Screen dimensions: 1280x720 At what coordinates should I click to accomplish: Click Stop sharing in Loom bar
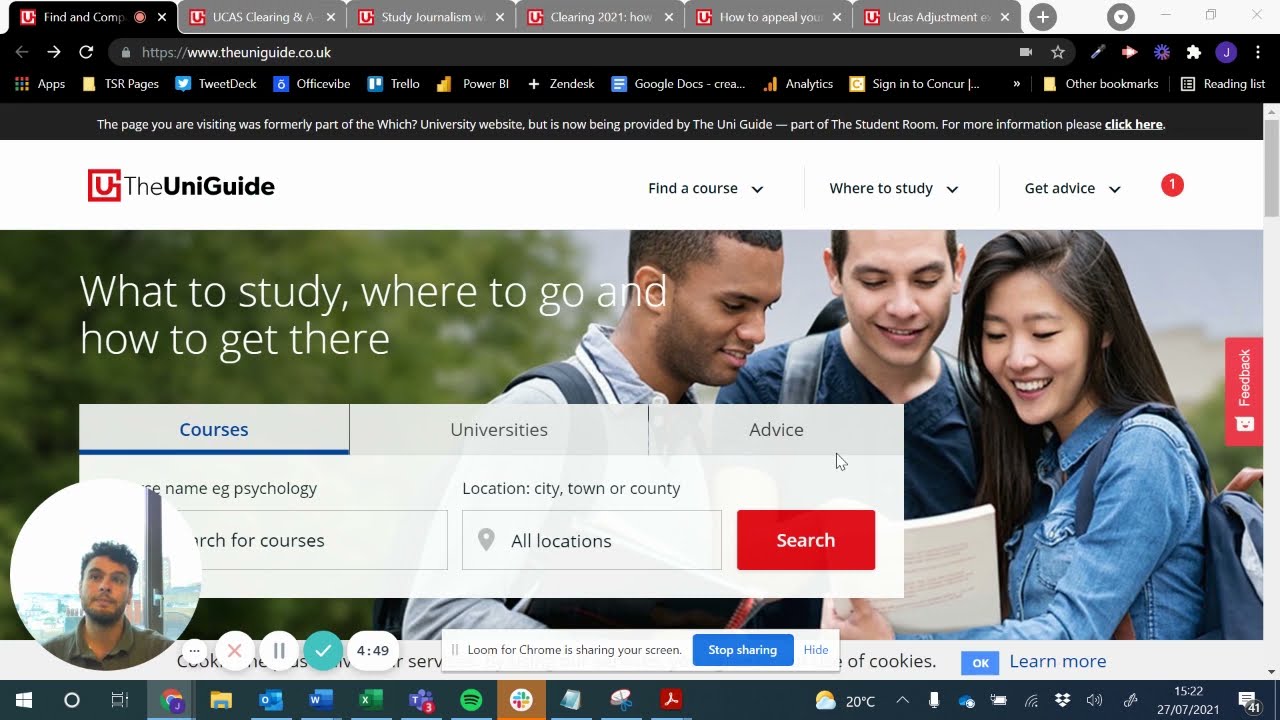[743, 650]
